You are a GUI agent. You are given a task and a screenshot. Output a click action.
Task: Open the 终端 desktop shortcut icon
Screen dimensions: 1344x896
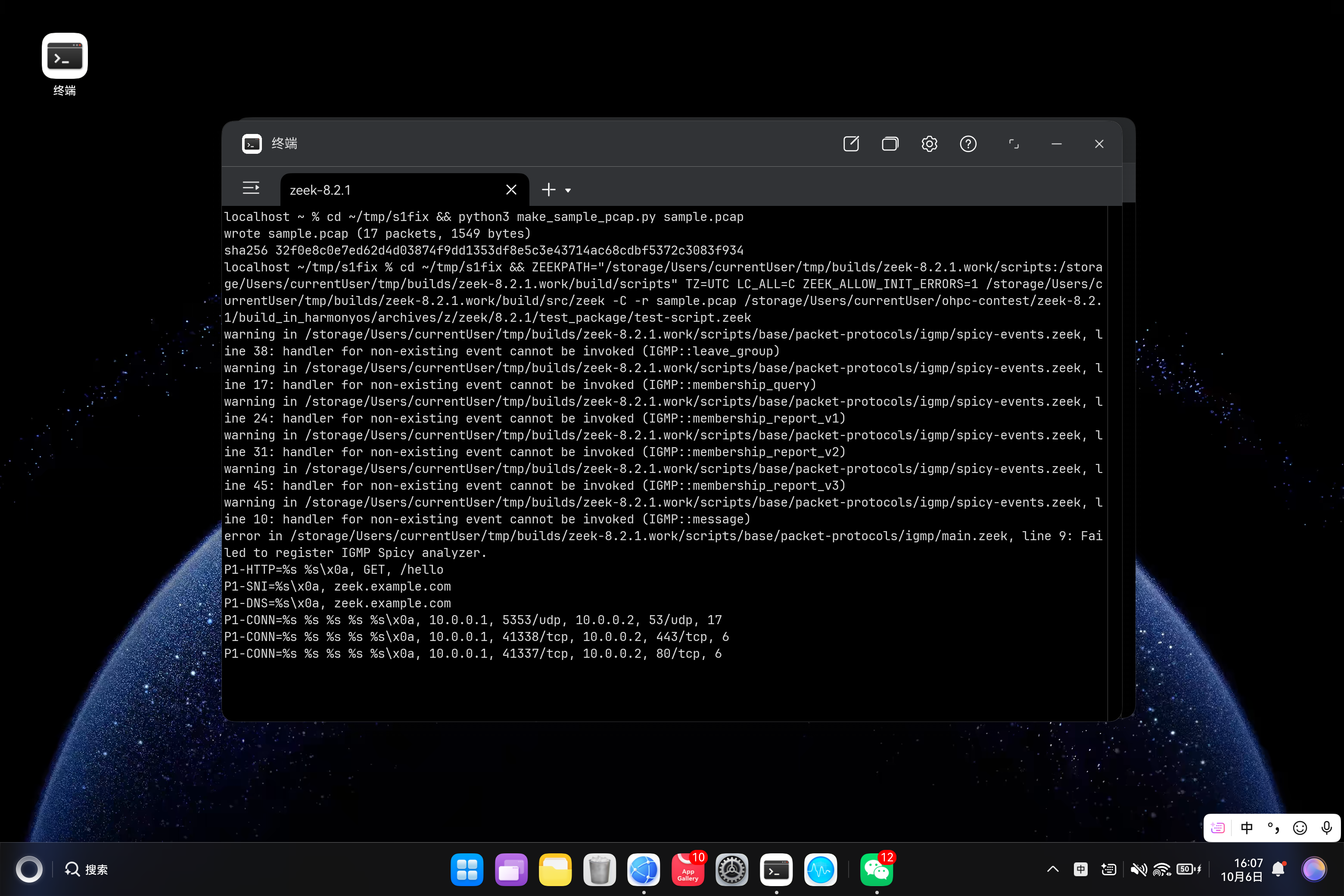tap(65, 64)
